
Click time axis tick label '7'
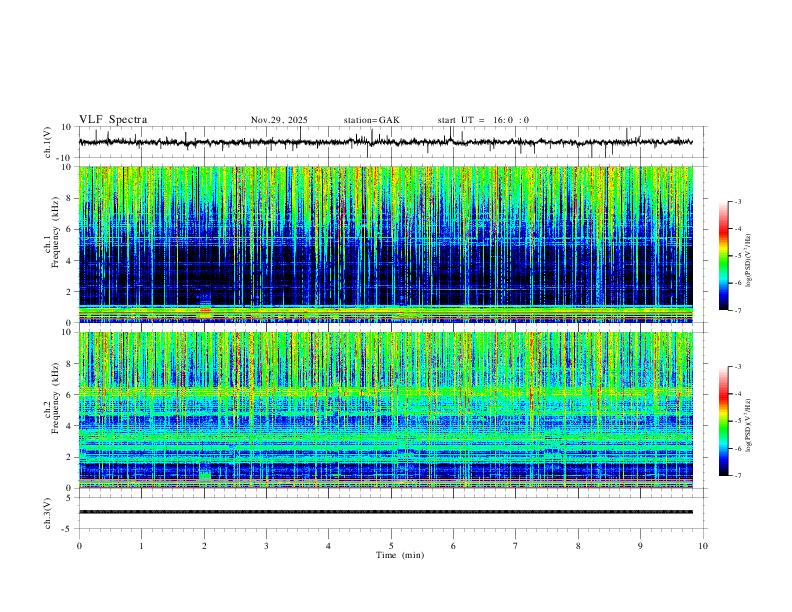(516, 546)
